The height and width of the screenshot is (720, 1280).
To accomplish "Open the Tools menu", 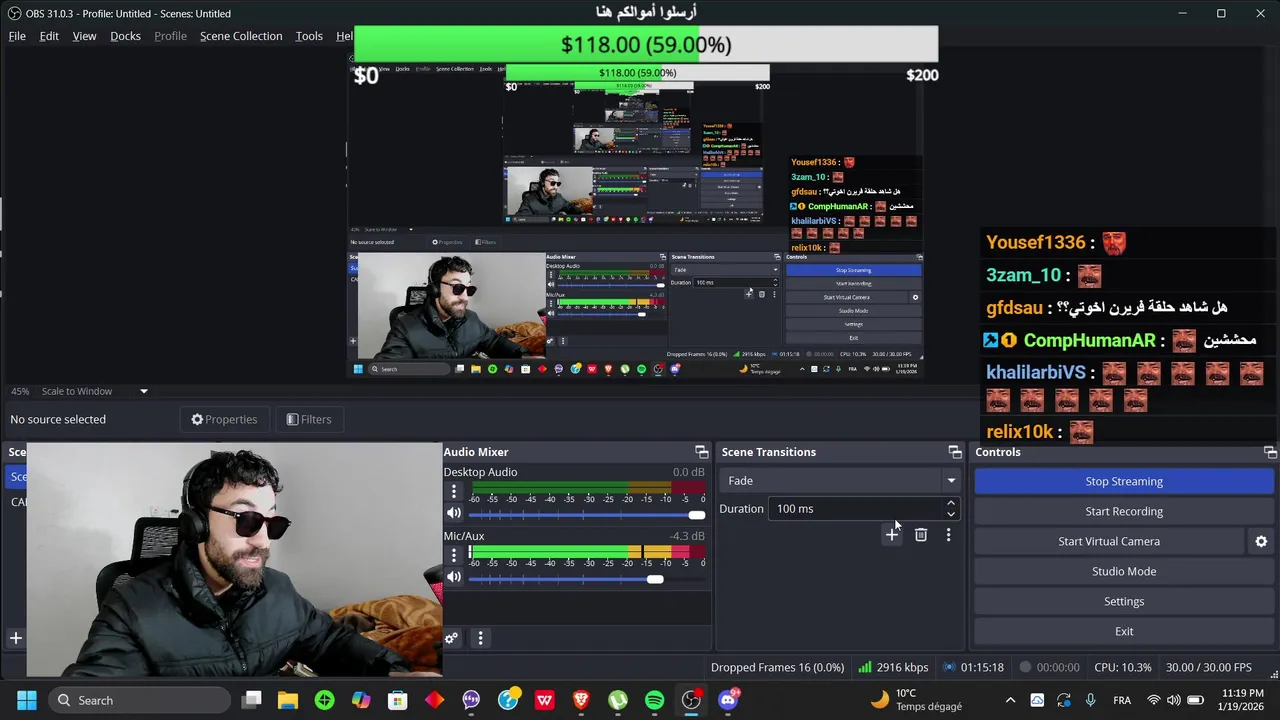I will 309,36.
